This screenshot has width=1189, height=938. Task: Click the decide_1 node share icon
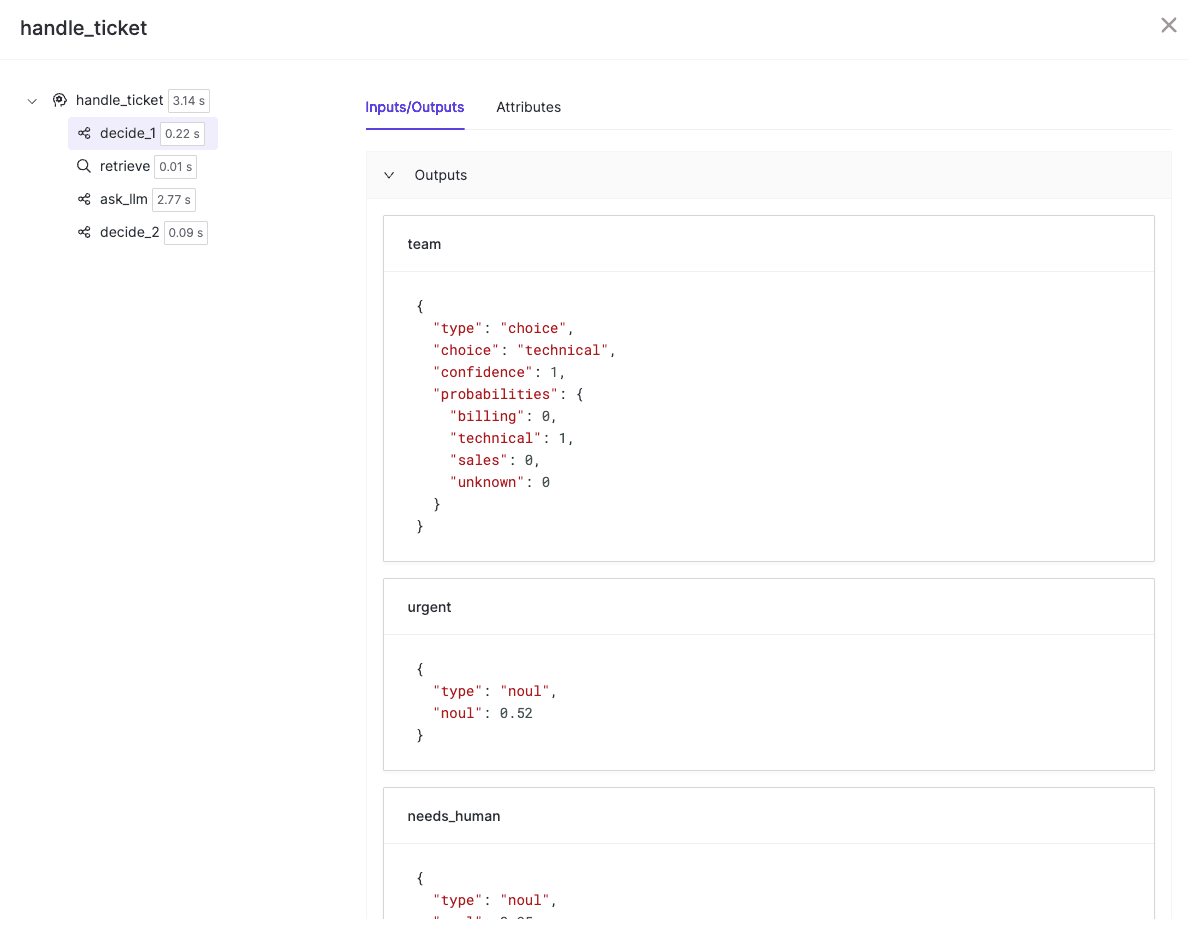[84, 133]
